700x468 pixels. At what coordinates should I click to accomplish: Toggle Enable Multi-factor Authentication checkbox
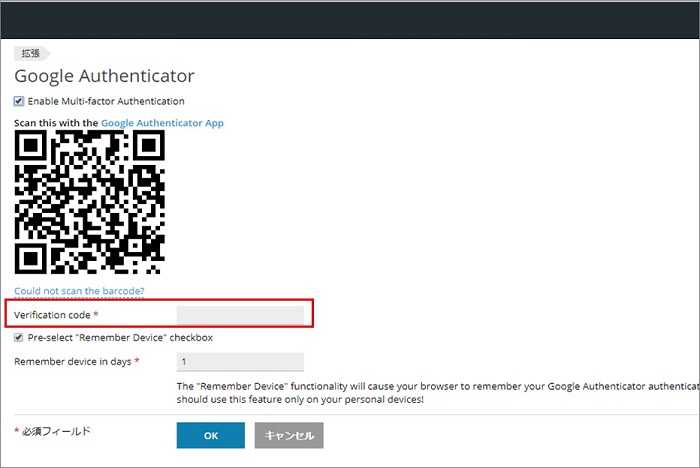coord(19,101)
